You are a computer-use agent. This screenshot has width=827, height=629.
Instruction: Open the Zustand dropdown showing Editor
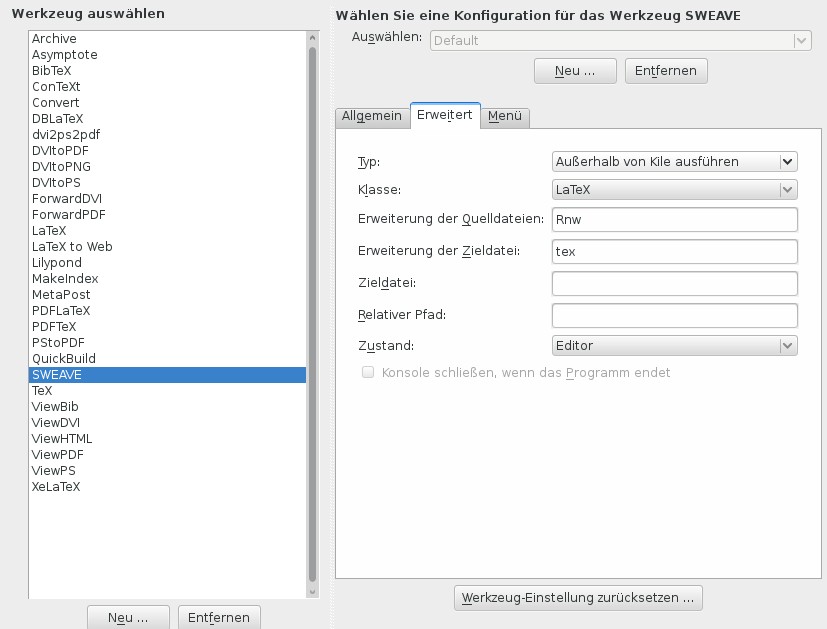point(675,346)
